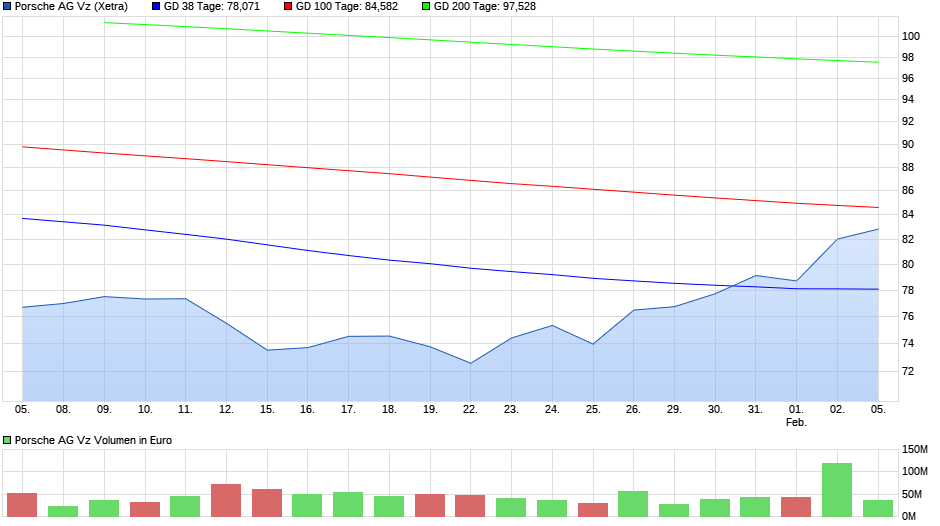Click the green volume legend swatch
The height and width of the screenshot is (526, 940).
pos(7,440)
